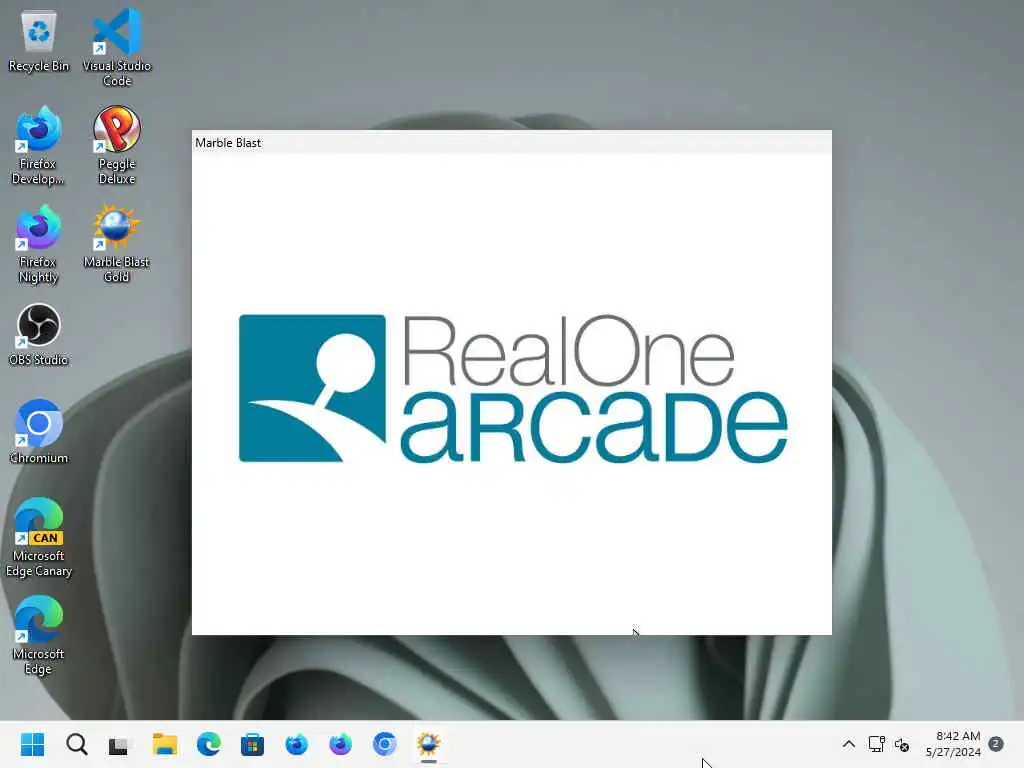The height and width of the screenshot is (768, 1024).
Task: Select the Marble Blast Gold desktop icon
Action: click(x=117, y=243)
